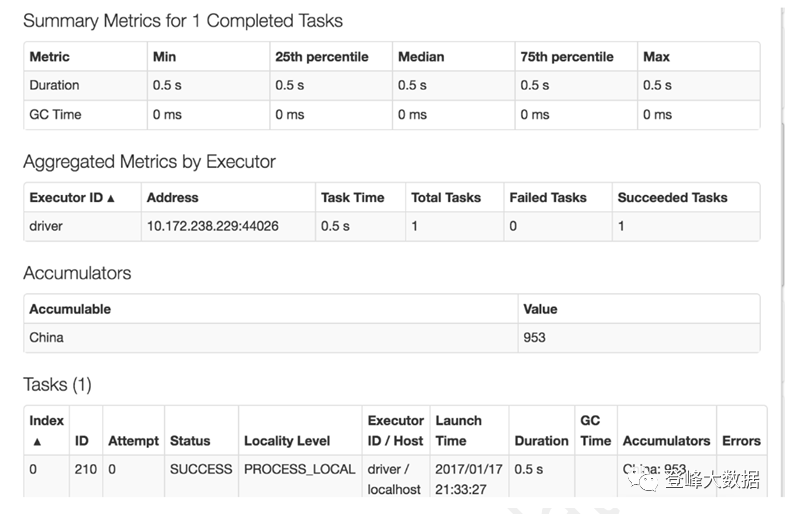Click the PROCESS_LOCAL locality cell
The width and height of the screenshot is (785, 514).
click(x=299, y=469)
